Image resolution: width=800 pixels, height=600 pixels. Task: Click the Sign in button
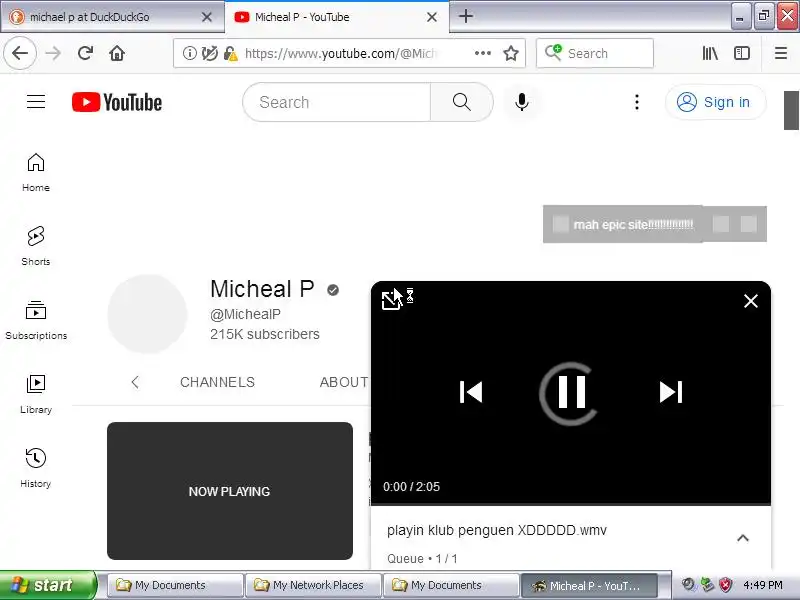pyautogui.click(x=715, y=102)
